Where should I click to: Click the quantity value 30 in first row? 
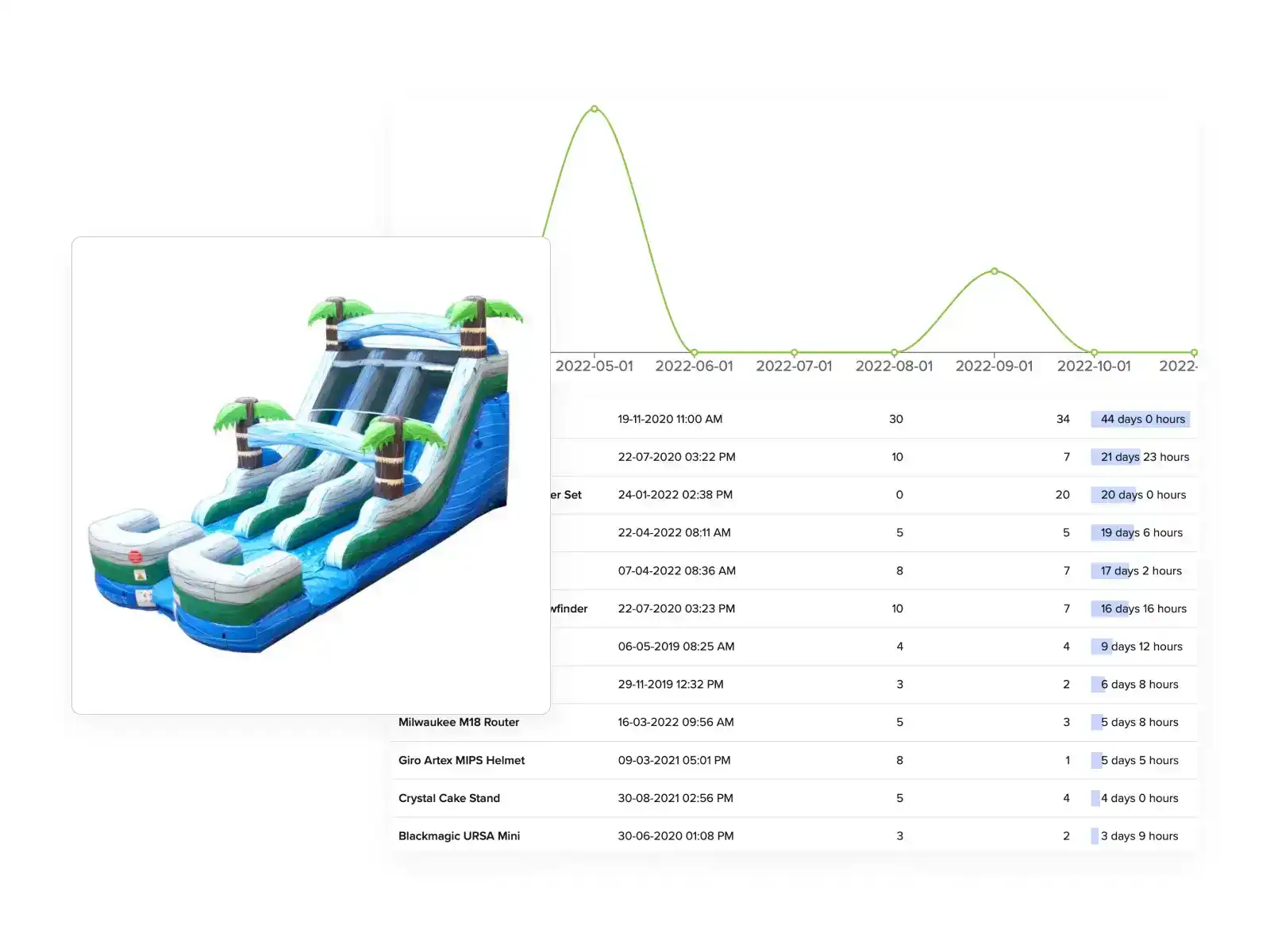896,419
